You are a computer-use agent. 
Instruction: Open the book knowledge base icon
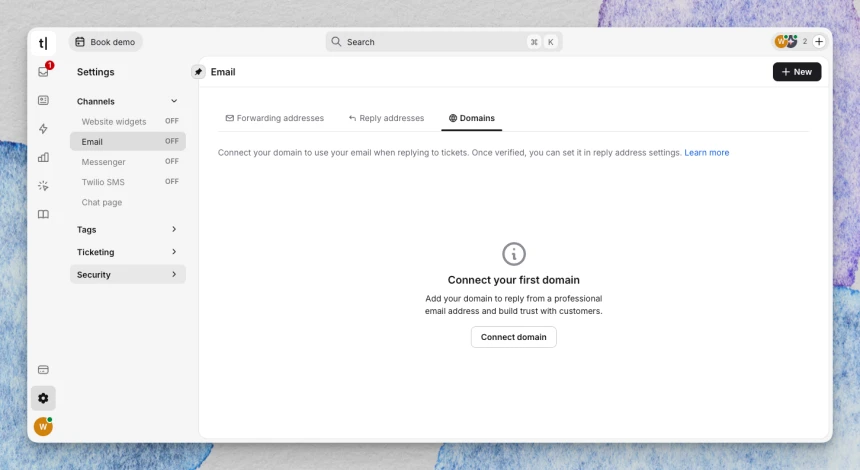pos(43,214)
